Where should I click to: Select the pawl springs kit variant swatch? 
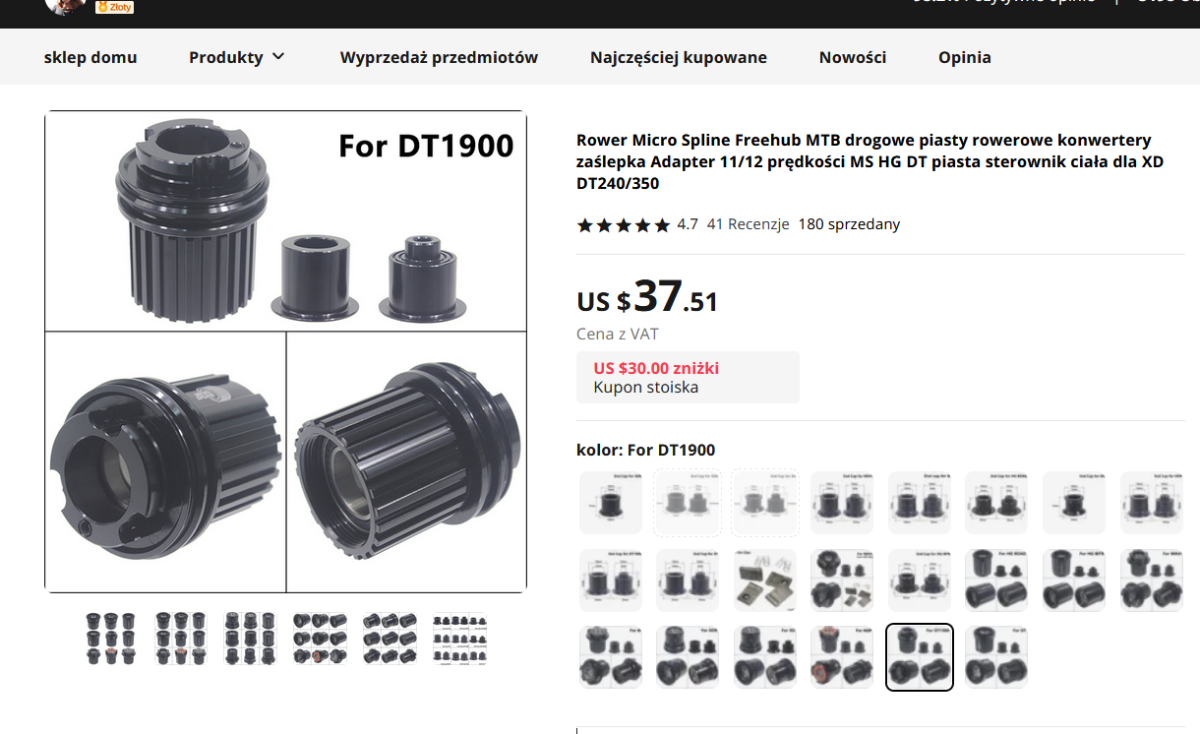765,580
